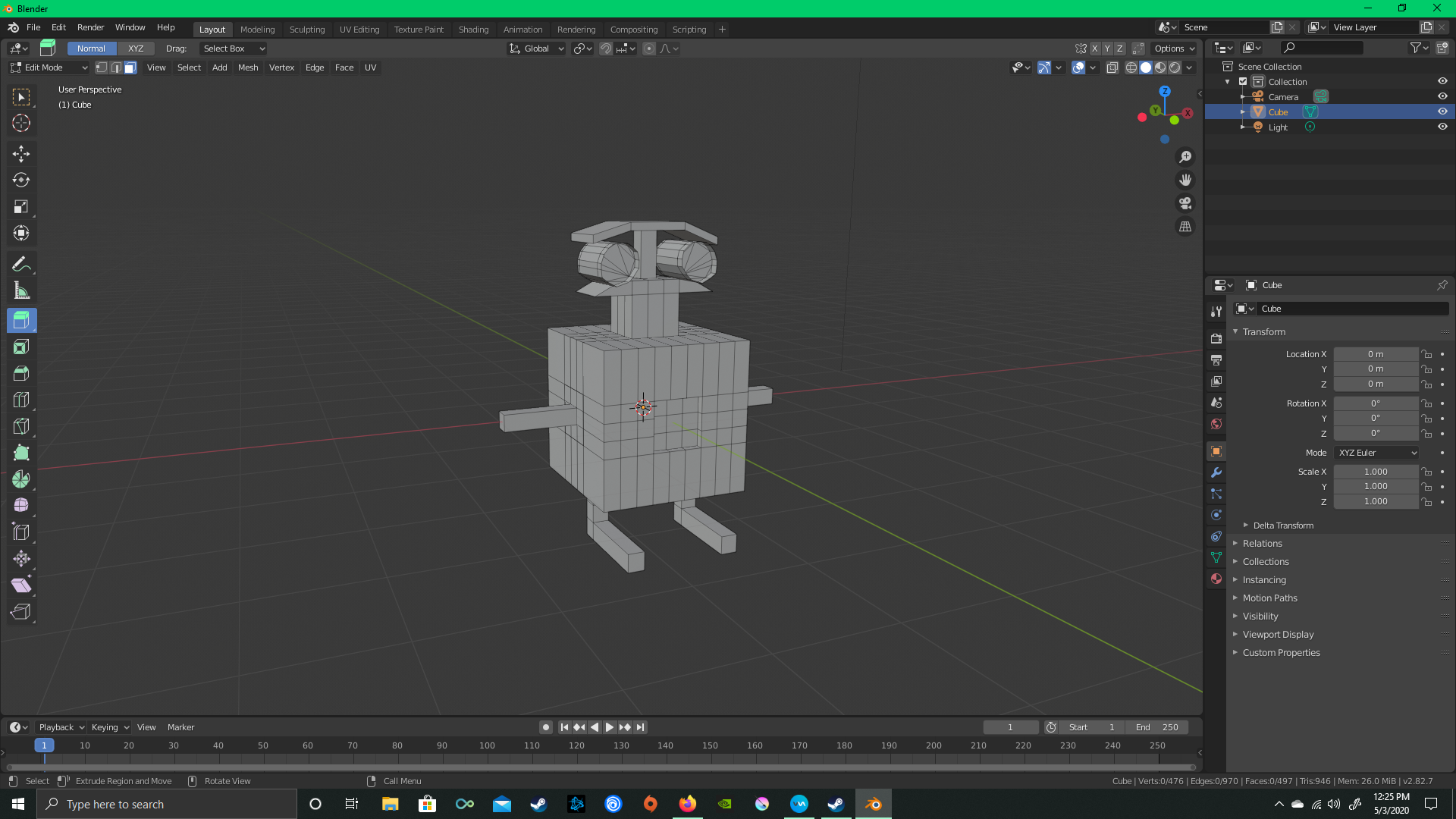1456x819 pixels.
Task: Select the Rotate tool
Action: (x=21, y=180)
